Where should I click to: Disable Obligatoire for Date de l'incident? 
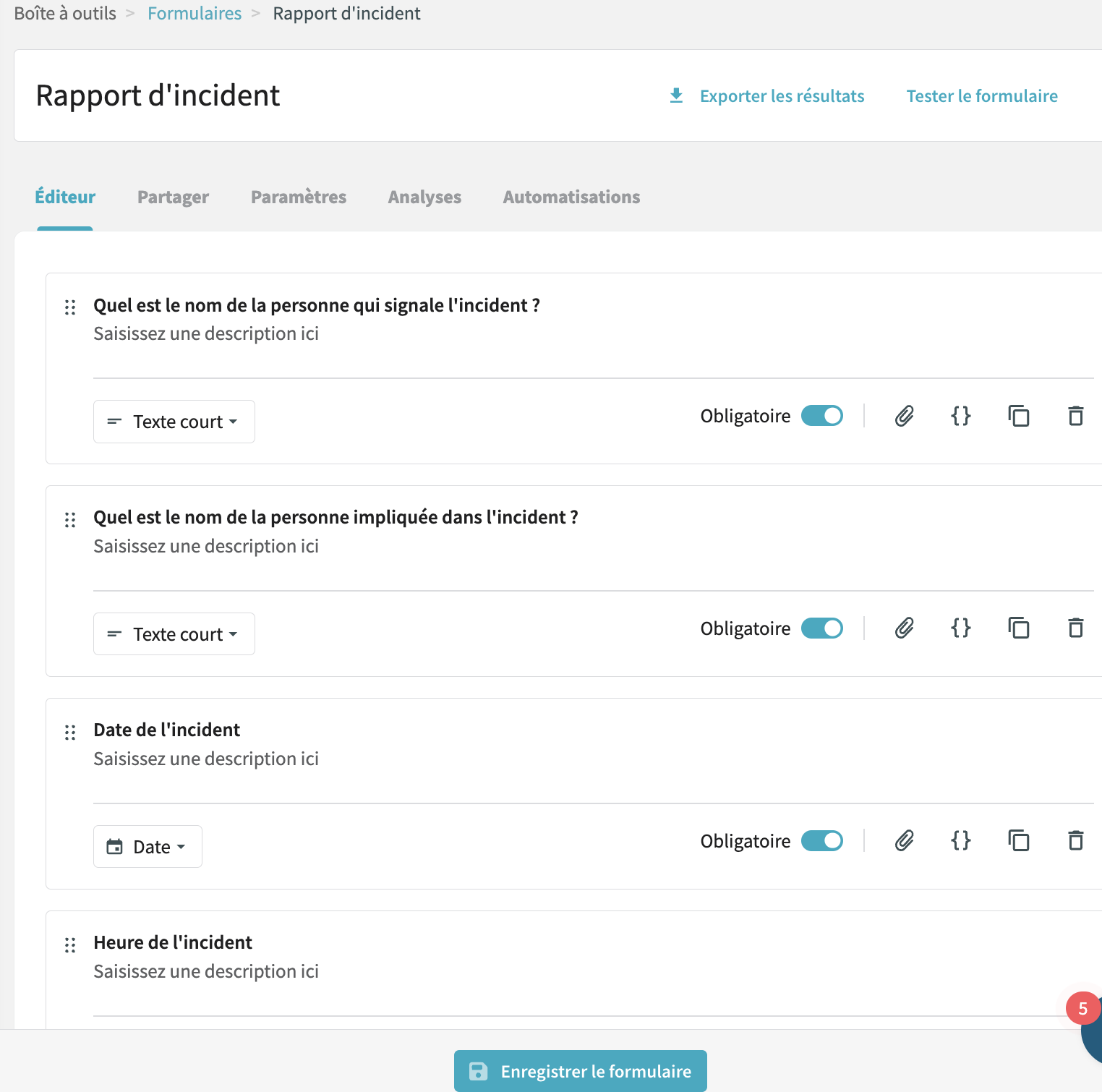coord(822,841)
